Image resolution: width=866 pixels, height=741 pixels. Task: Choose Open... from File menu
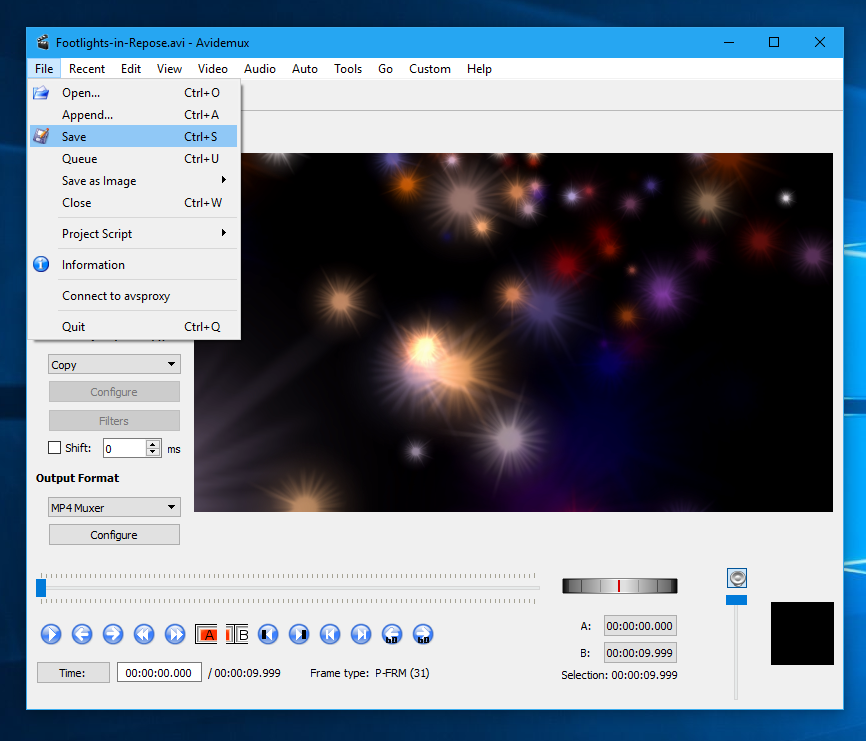(x=134, y=92)
